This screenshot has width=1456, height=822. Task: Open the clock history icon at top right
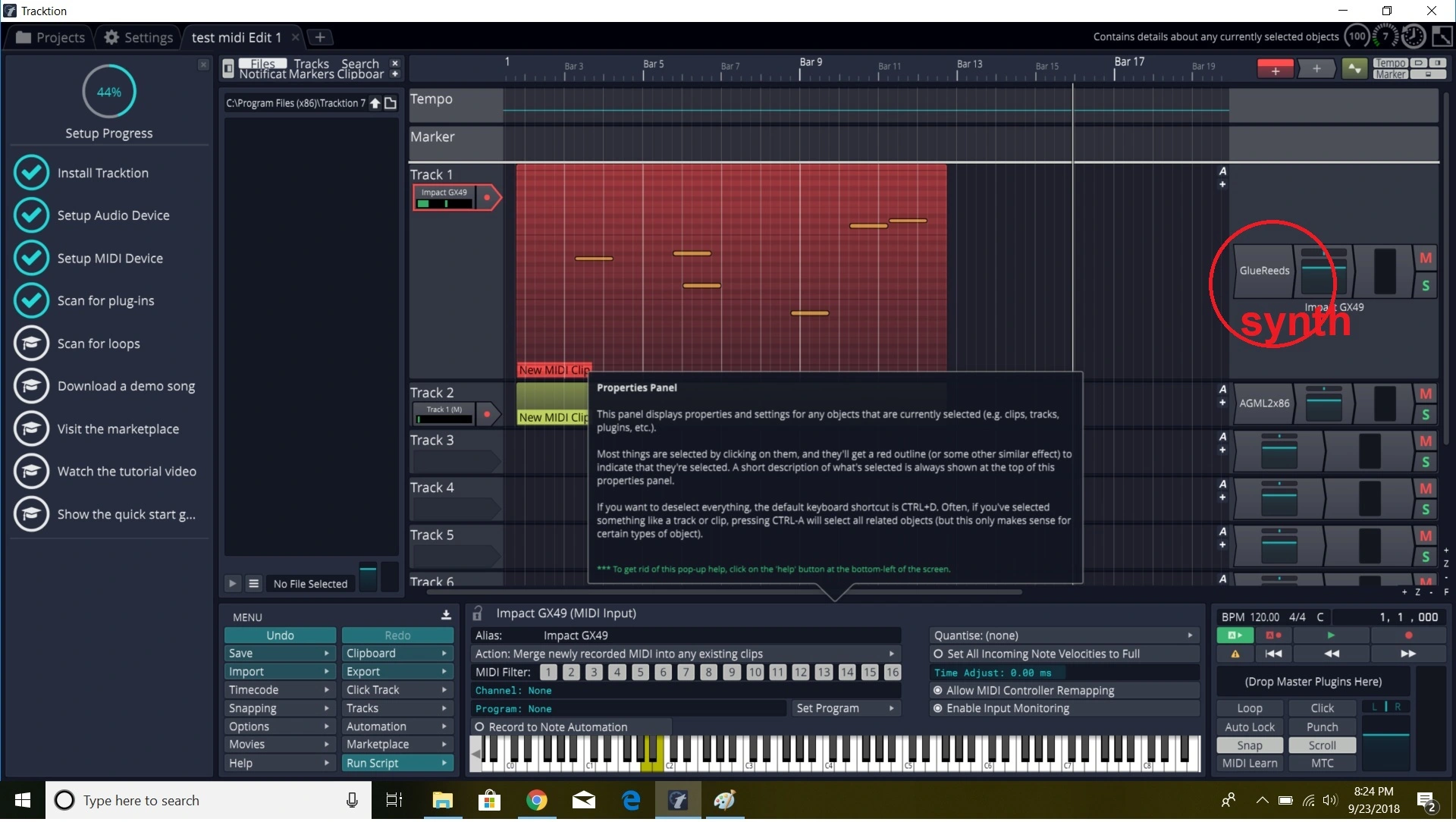coord(1414,36)
